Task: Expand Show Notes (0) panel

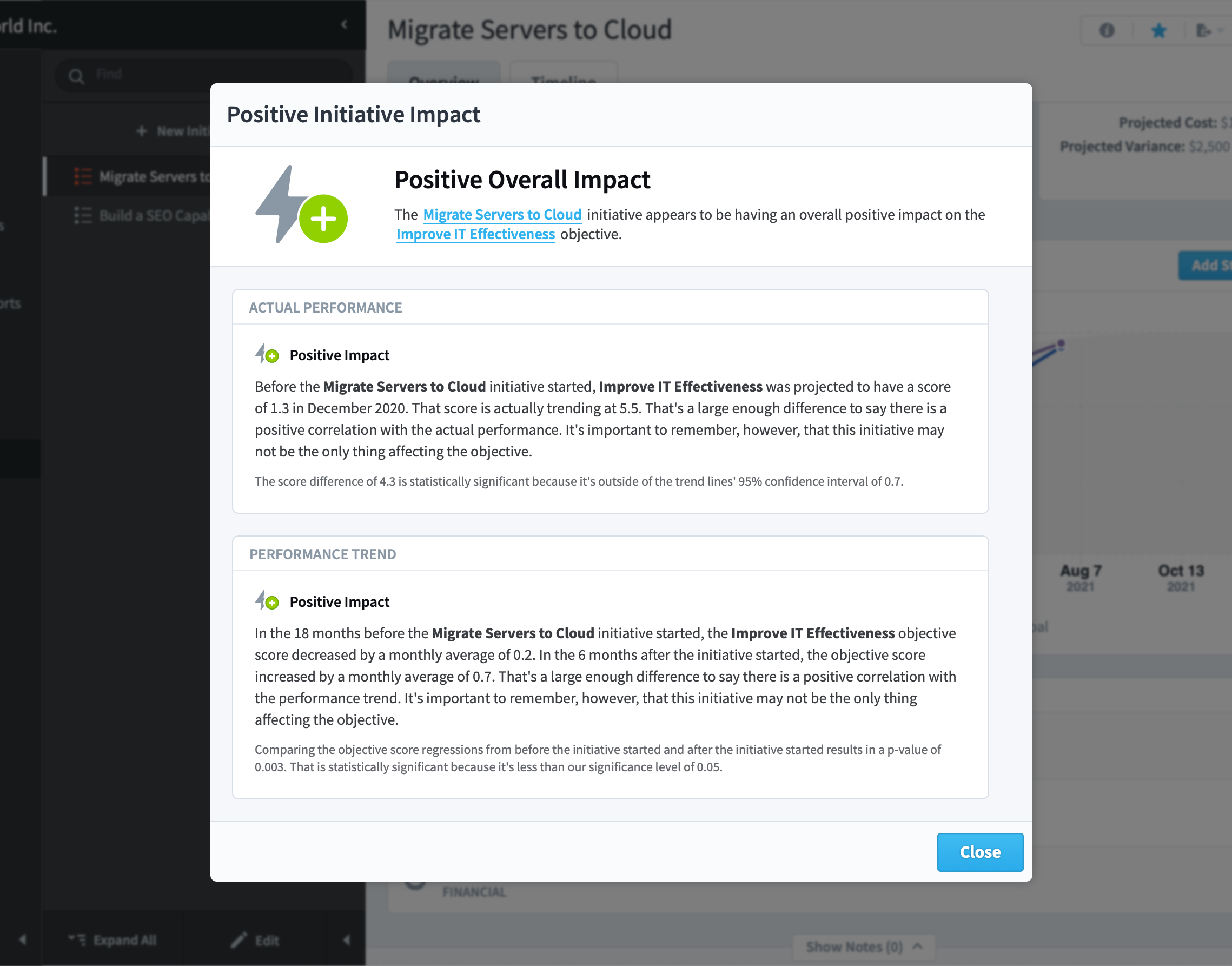Action: pyautogui.click(x=863, y=946)
